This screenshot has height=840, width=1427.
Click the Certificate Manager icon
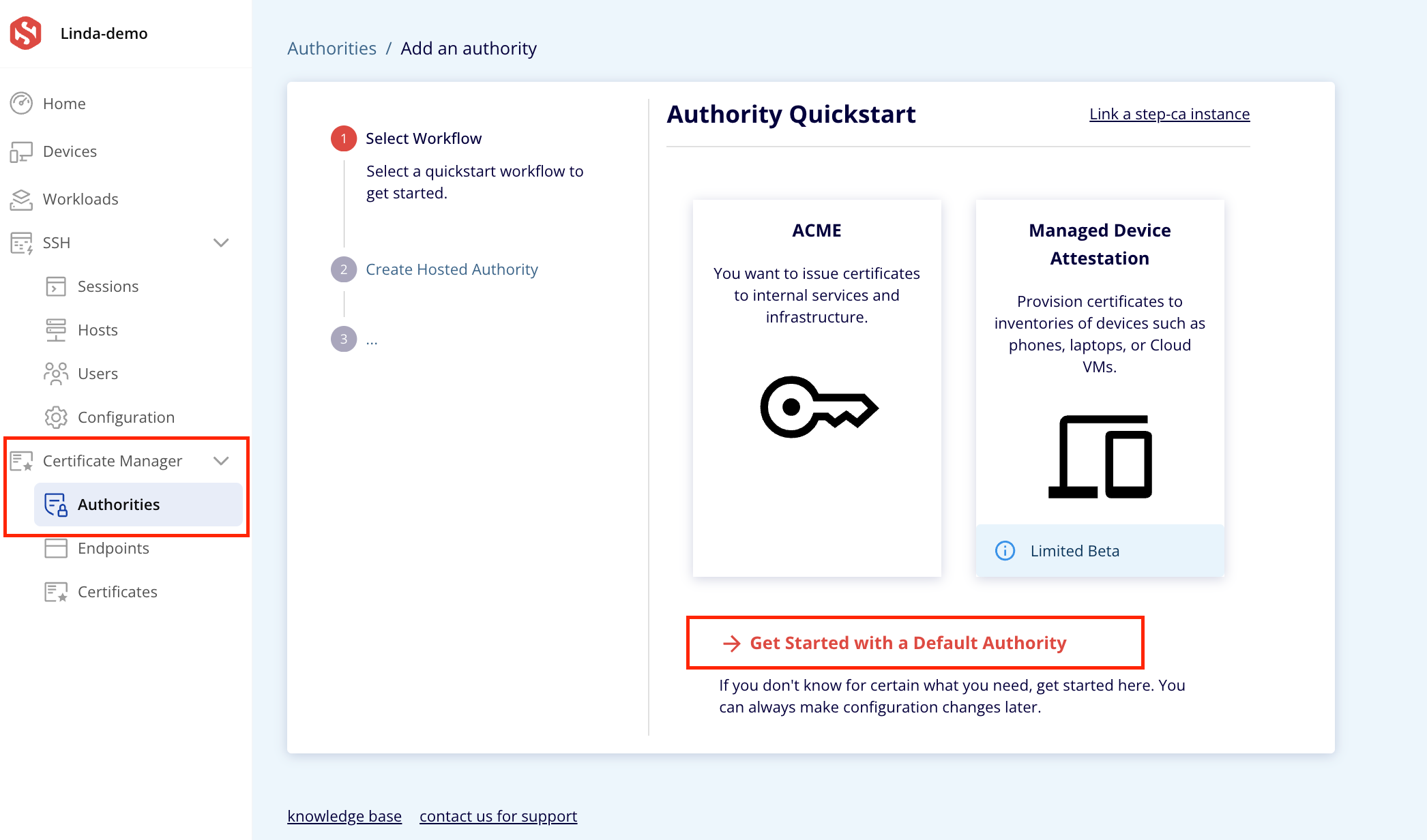(22, 460)
